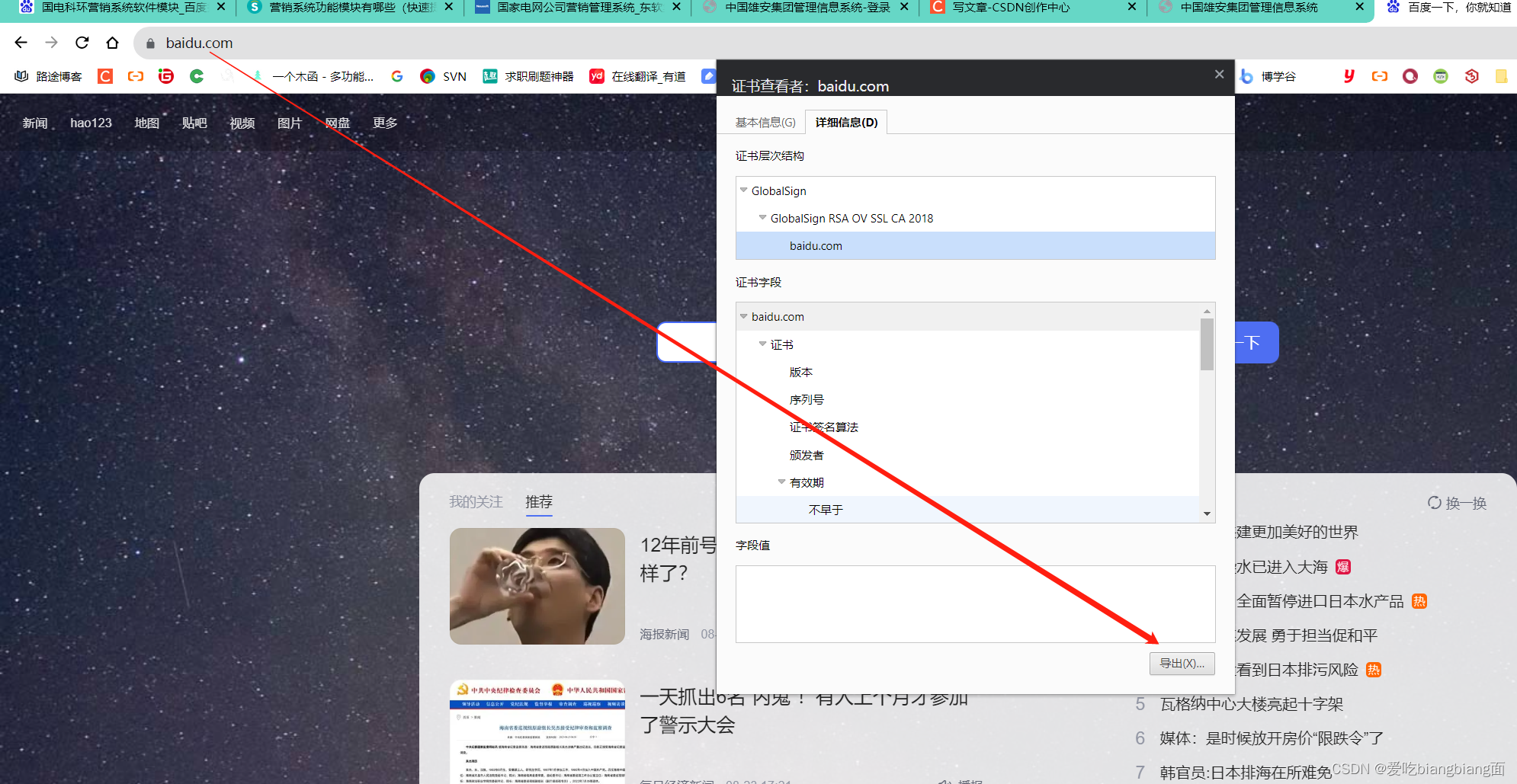Viewport: 1517px width, 784px height.
Task: Switch to the 基本信息(G) tab
Action: point(765,122)
